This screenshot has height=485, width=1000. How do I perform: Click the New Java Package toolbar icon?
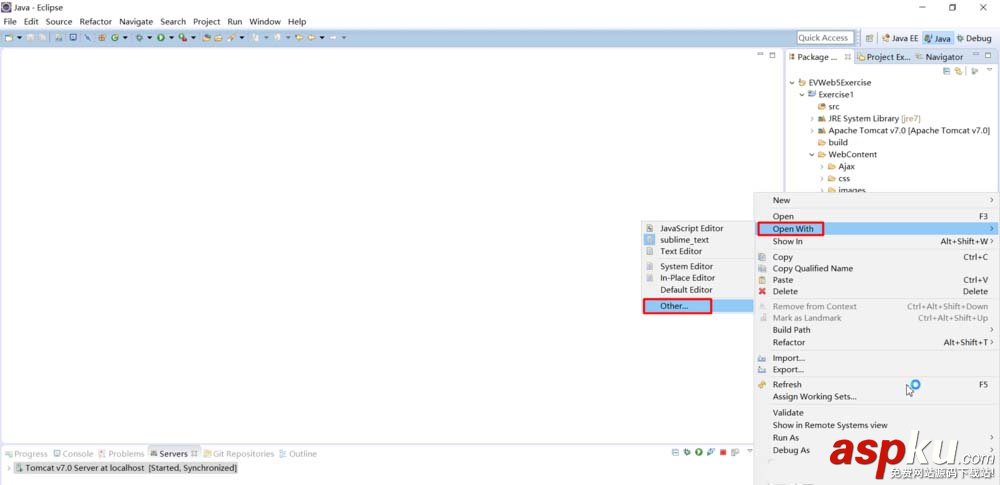[102, 38]
